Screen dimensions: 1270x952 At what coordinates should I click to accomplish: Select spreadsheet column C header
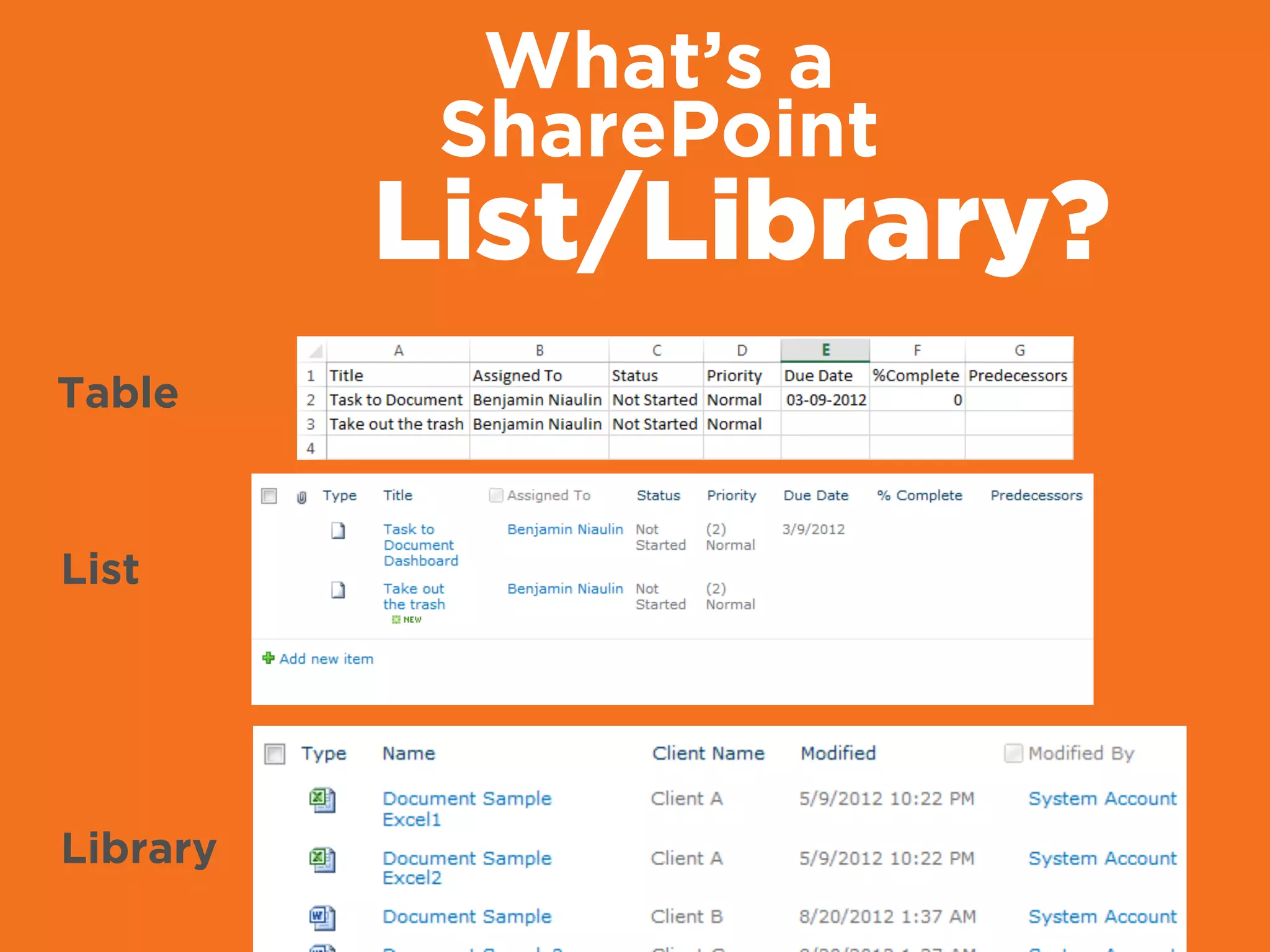click(656, 350)
